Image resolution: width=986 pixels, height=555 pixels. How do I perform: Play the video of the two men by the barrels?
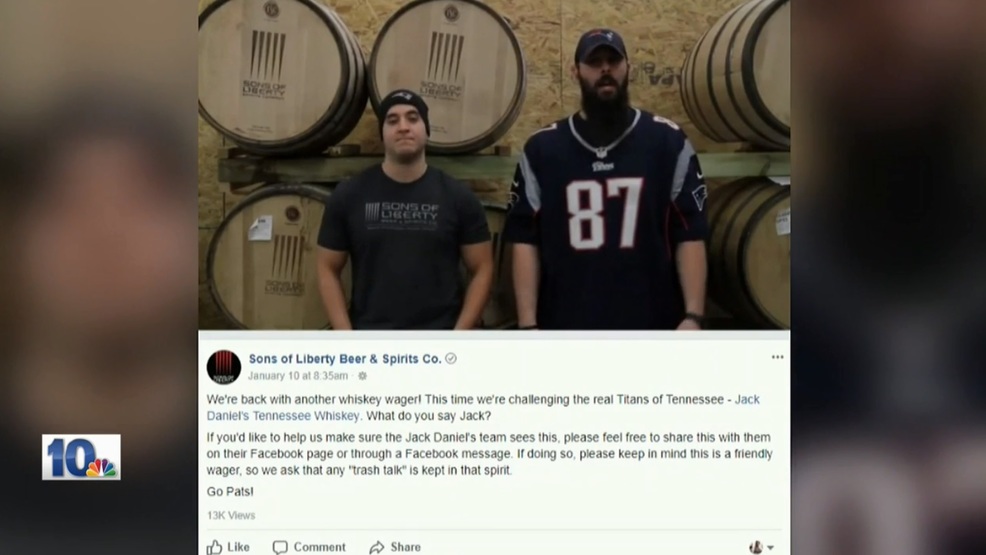tap(494, 165)
